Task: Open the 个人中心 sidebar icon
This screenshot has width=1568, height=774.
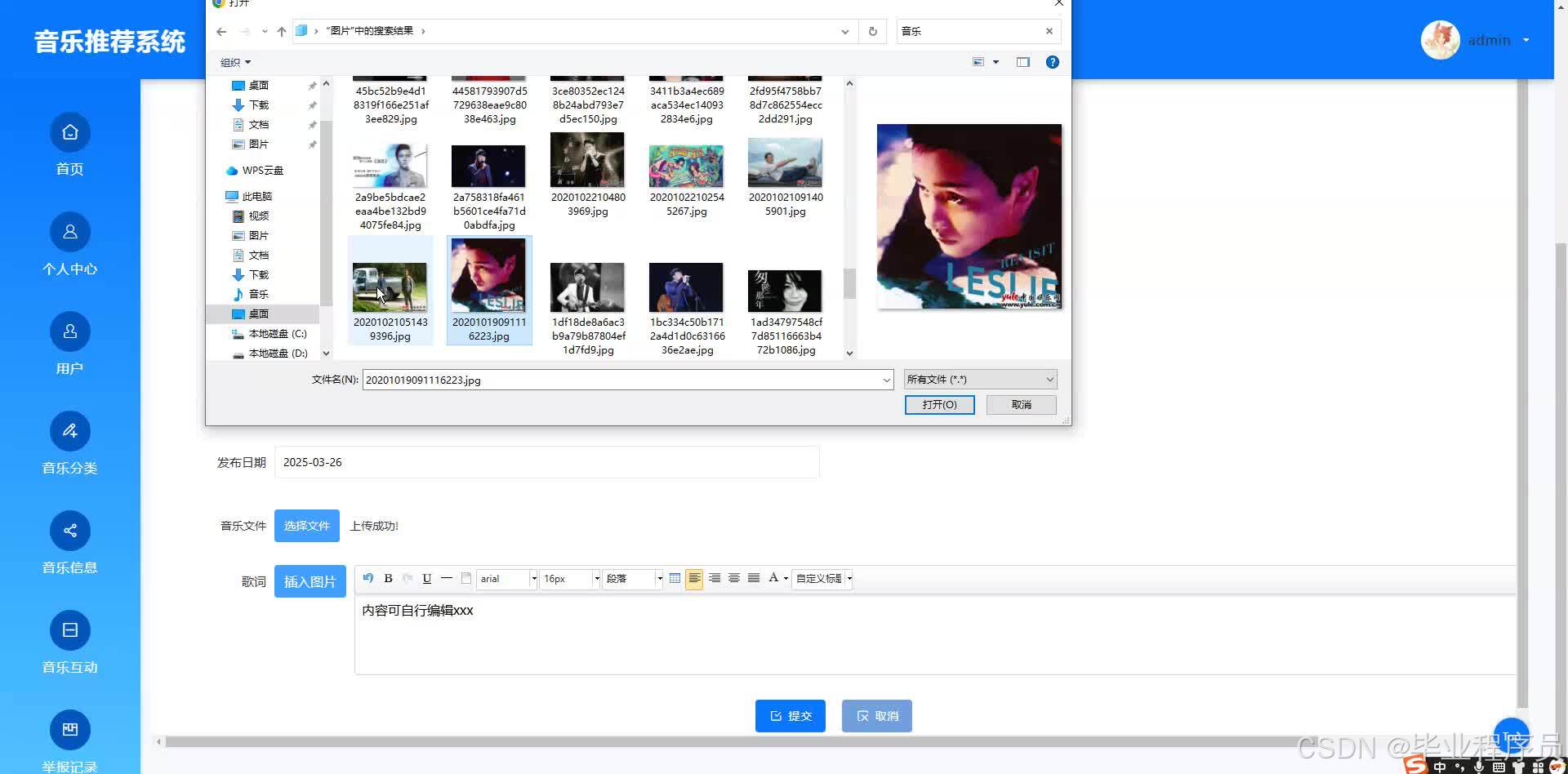Action: (x=70, y=232)
